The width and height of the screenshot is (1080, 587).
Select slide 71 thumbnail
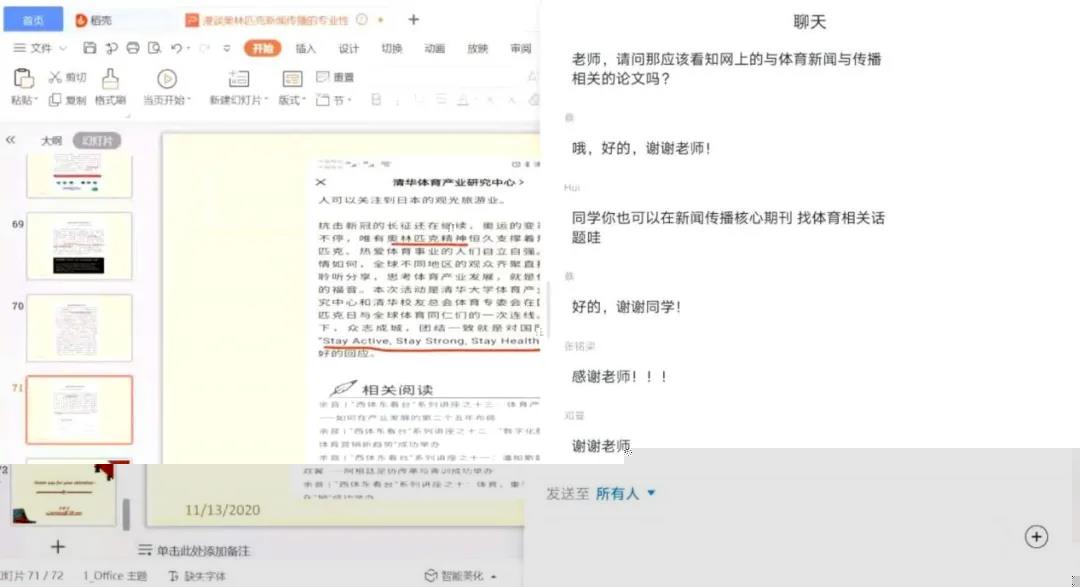tap(79, 410)
